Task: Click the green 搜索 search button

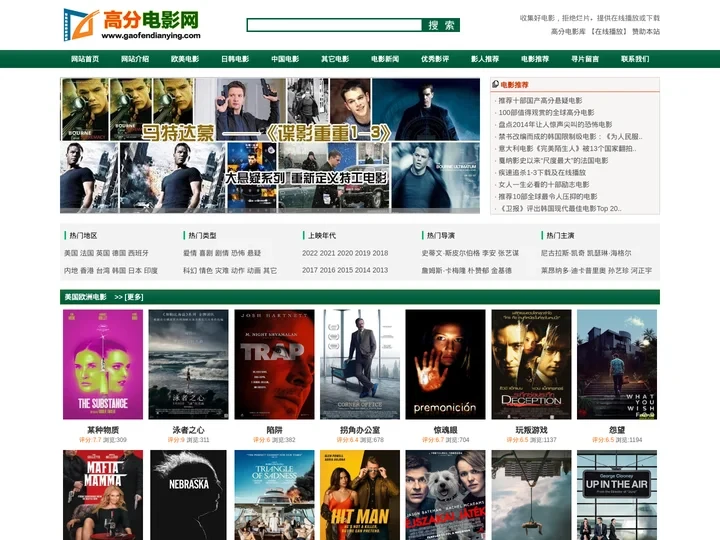Action: (x=441, y=25)
